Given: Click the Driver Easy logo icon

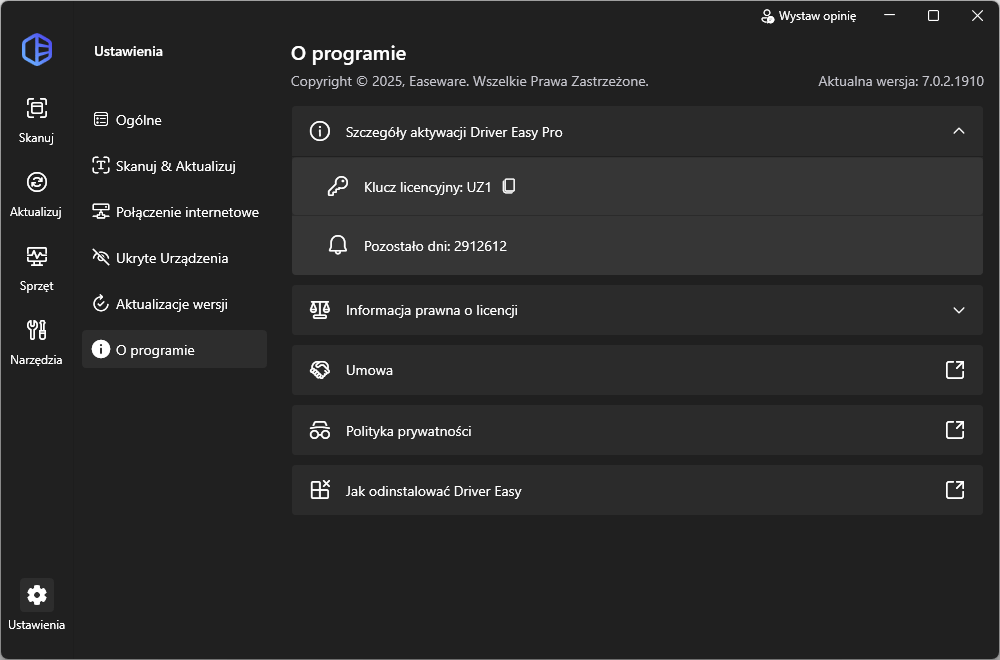Looking at the screenshot, I should (36, 50).
